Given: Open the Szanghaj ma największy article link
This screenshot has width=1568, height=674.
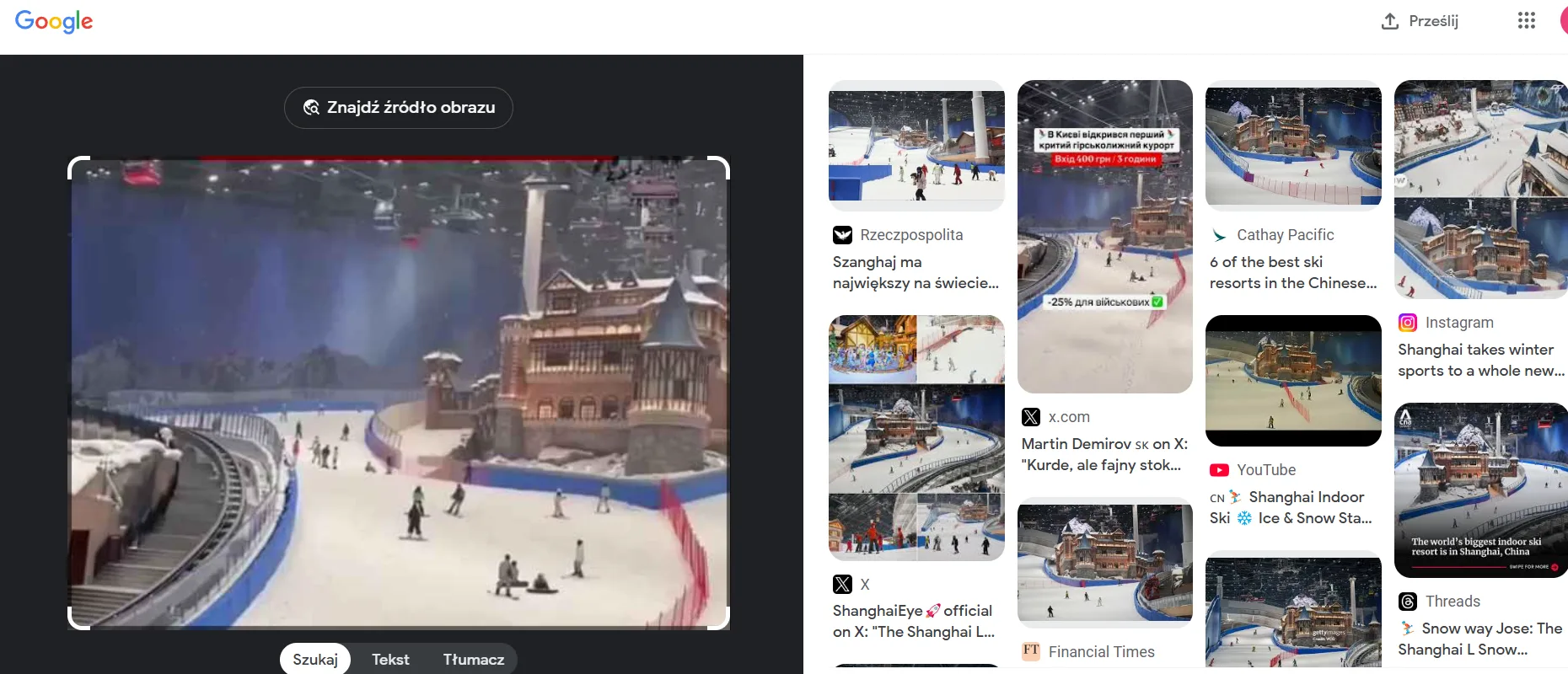Looking at the screenshot, I should coord(916,272).
